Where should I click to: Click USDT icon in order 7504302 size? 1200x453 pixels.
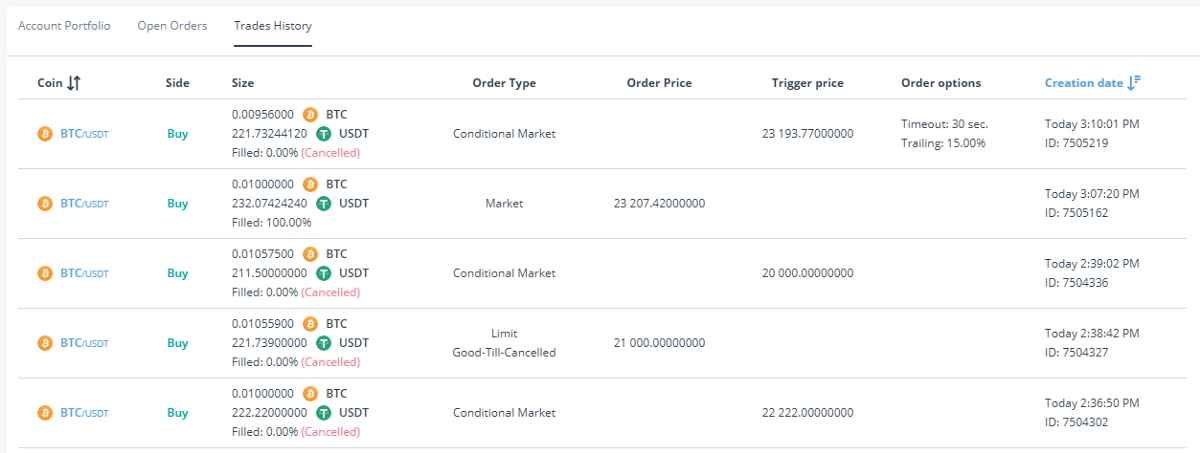[323, 412]
